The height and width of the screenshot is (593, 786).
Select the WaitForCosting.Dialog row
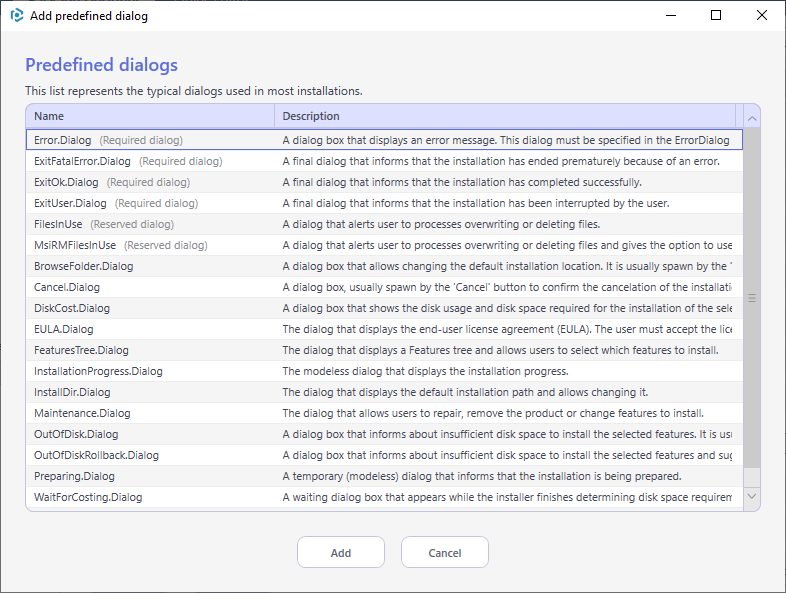click(x=384, y=498)
